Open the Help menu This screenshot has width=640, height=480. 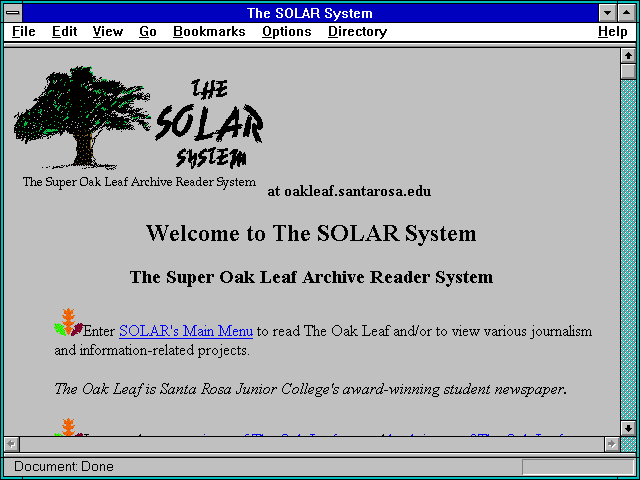[x=612, y=32]
